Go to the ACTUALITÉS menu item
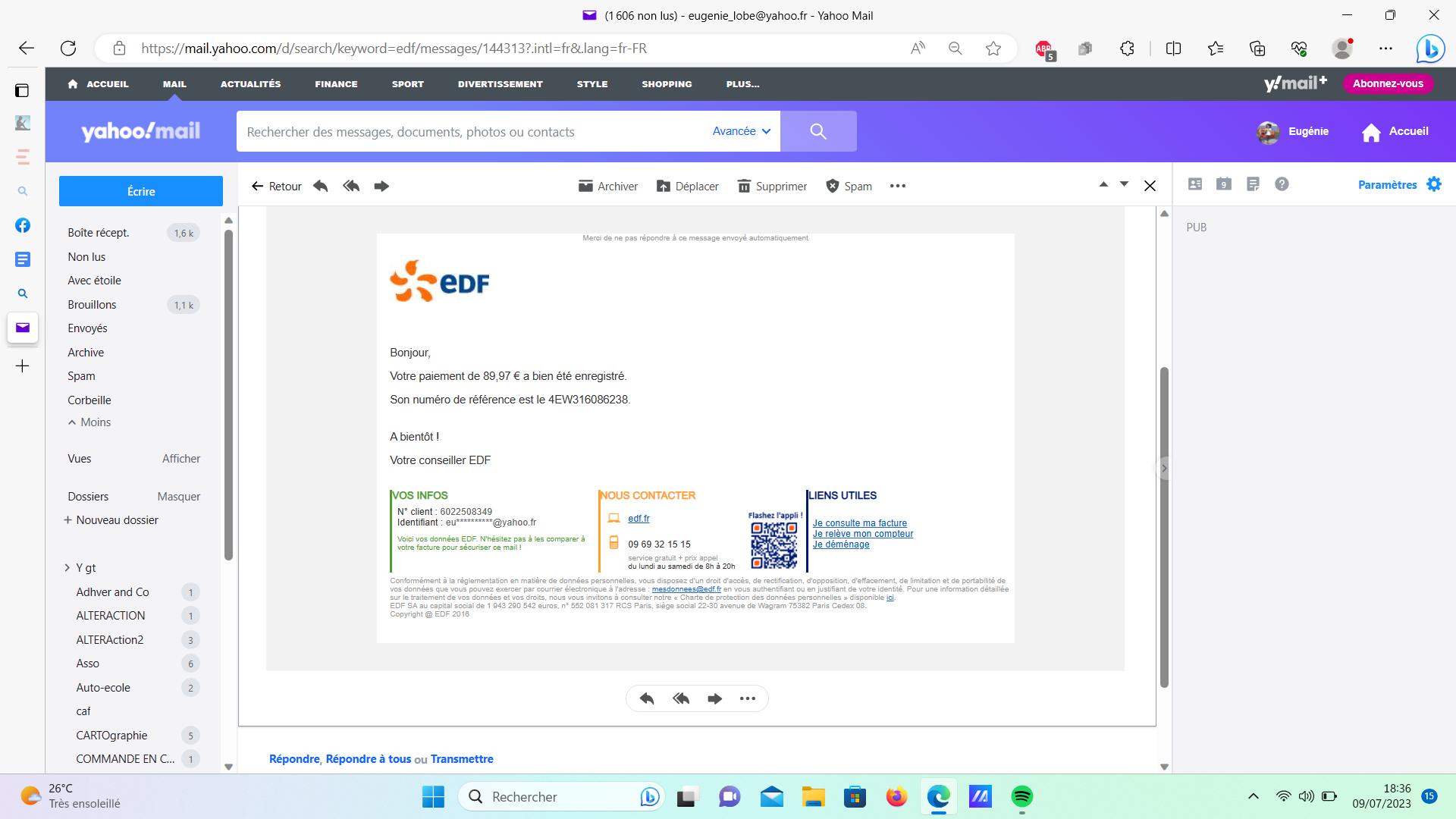This screenshot has width=1456, height=819. 250,84
